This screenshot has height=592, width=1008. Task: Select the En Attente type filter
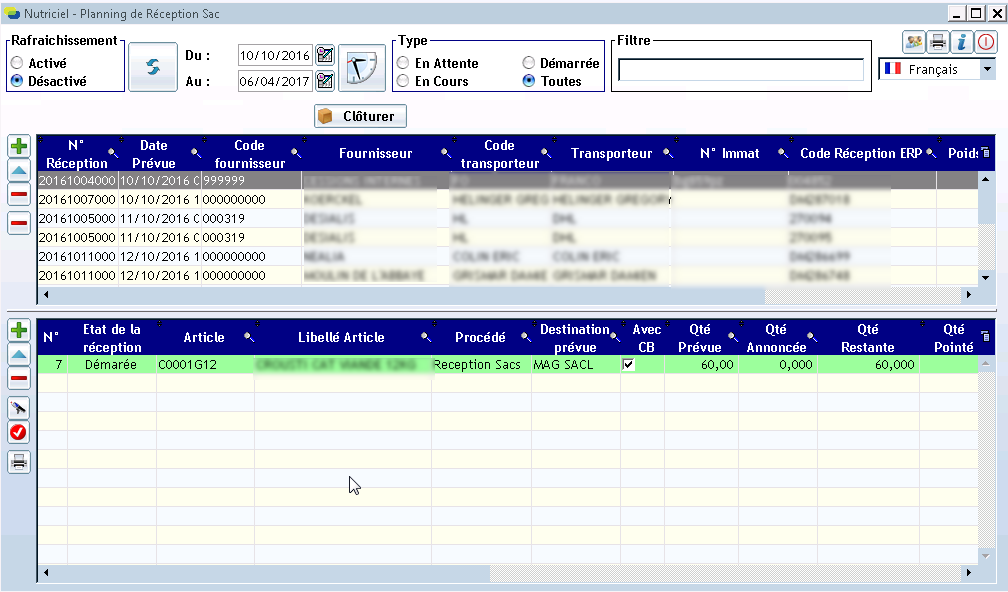coord(403,63)
